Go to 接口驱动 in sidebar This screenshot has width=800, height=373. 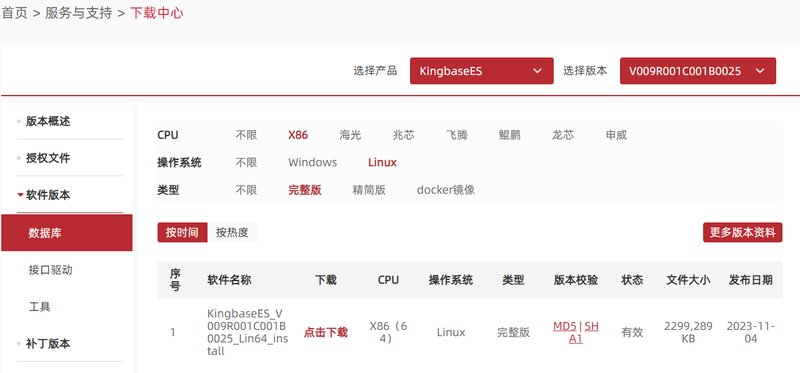pyautogui.click(x=51, y=270)
